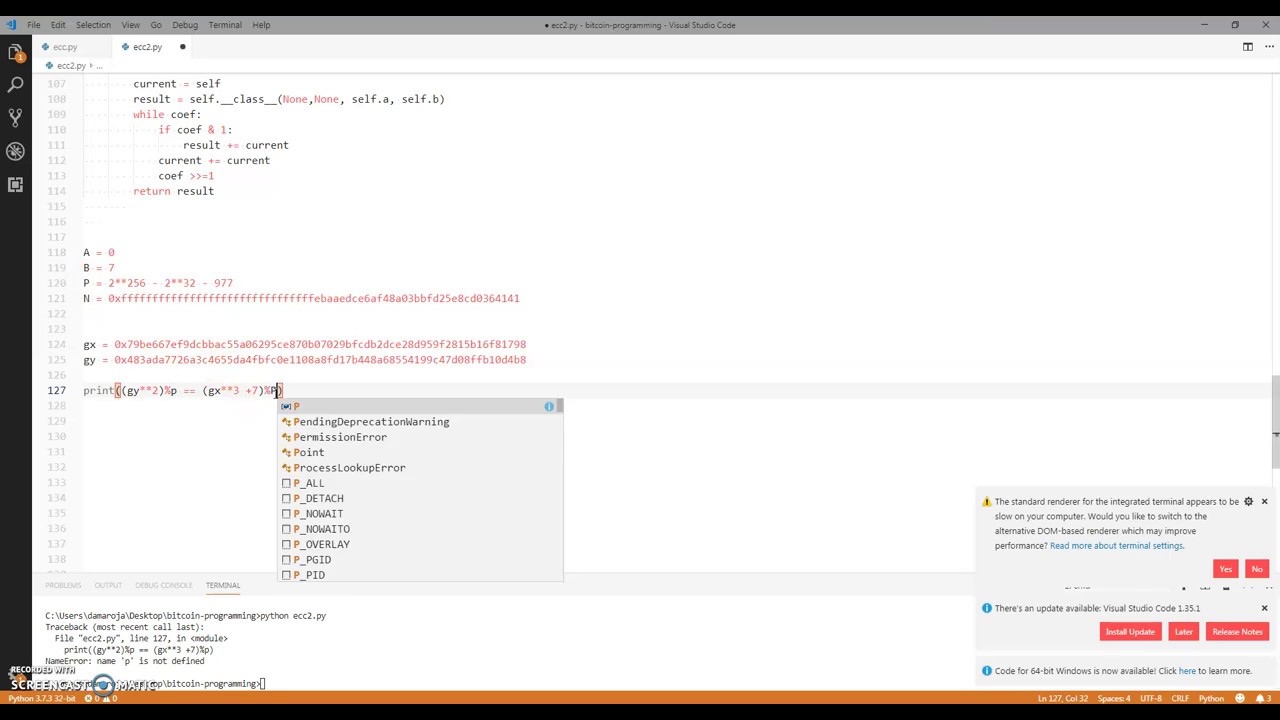The width and height of the screenshot is (1280, 720).
Task: Open the Search view in activity bar
Action: click(x=15, y=85)
